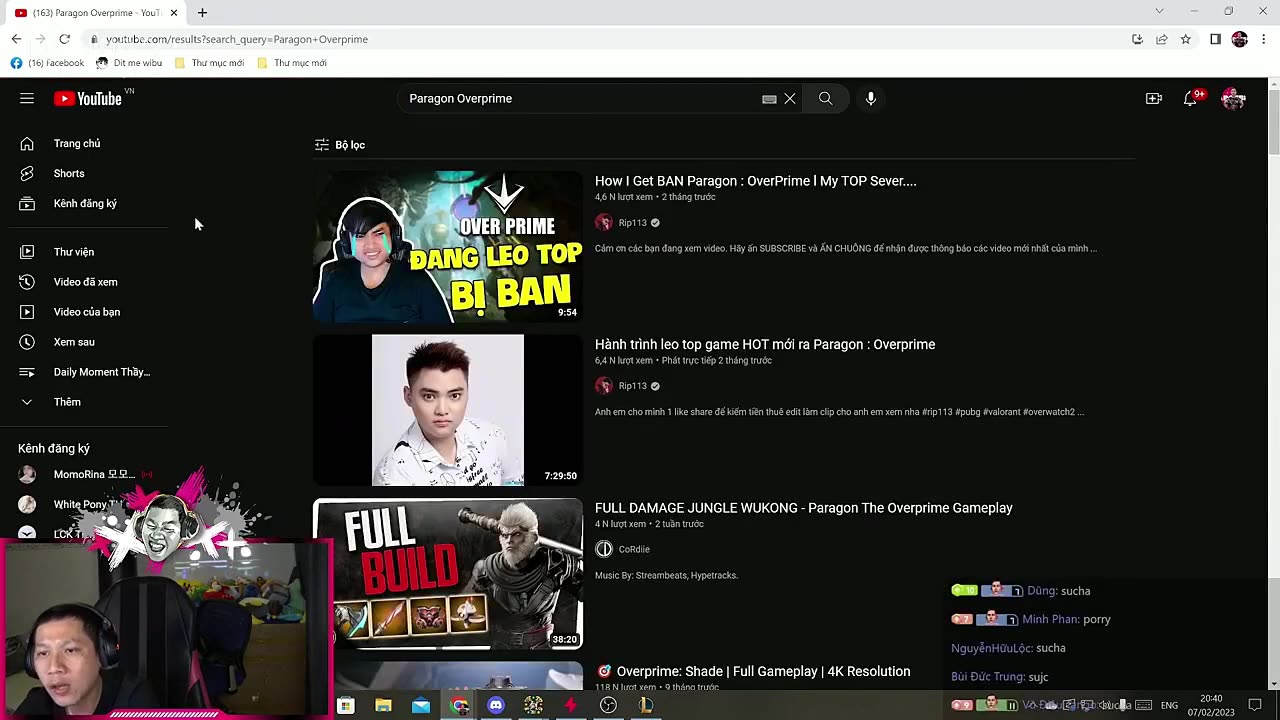This screenshot has width=1280, height=720.
Task: Open the YouTube hamburger guide menu
Action: tap(27, 98)
